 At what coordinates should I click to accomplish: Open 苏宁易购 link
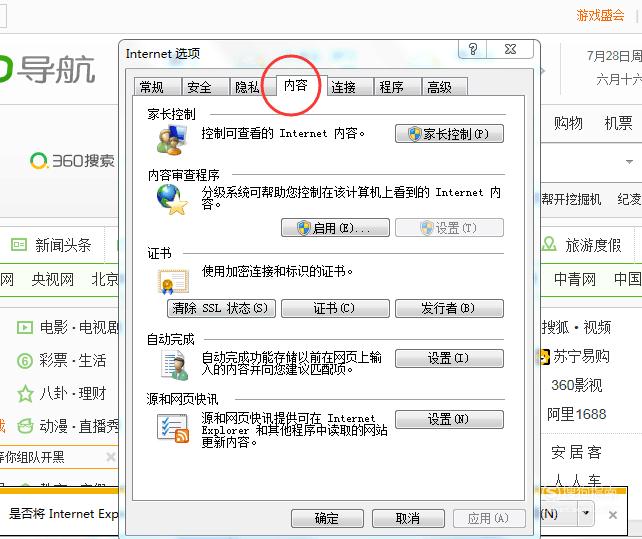(x=581, y=356)
